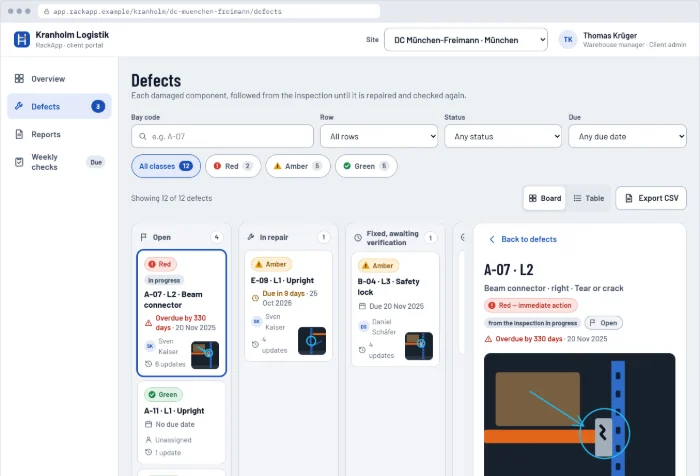Toggle the Red class filter chip
The image size is (700, 476).
click(x=233, y=166)
